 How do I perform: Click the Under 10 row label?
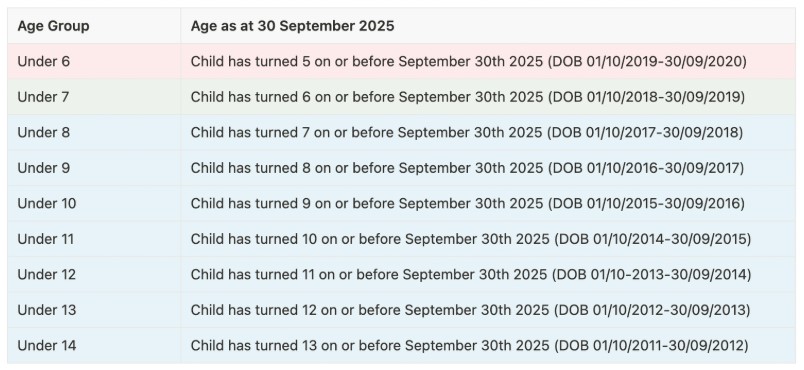(x=47, y=203)
